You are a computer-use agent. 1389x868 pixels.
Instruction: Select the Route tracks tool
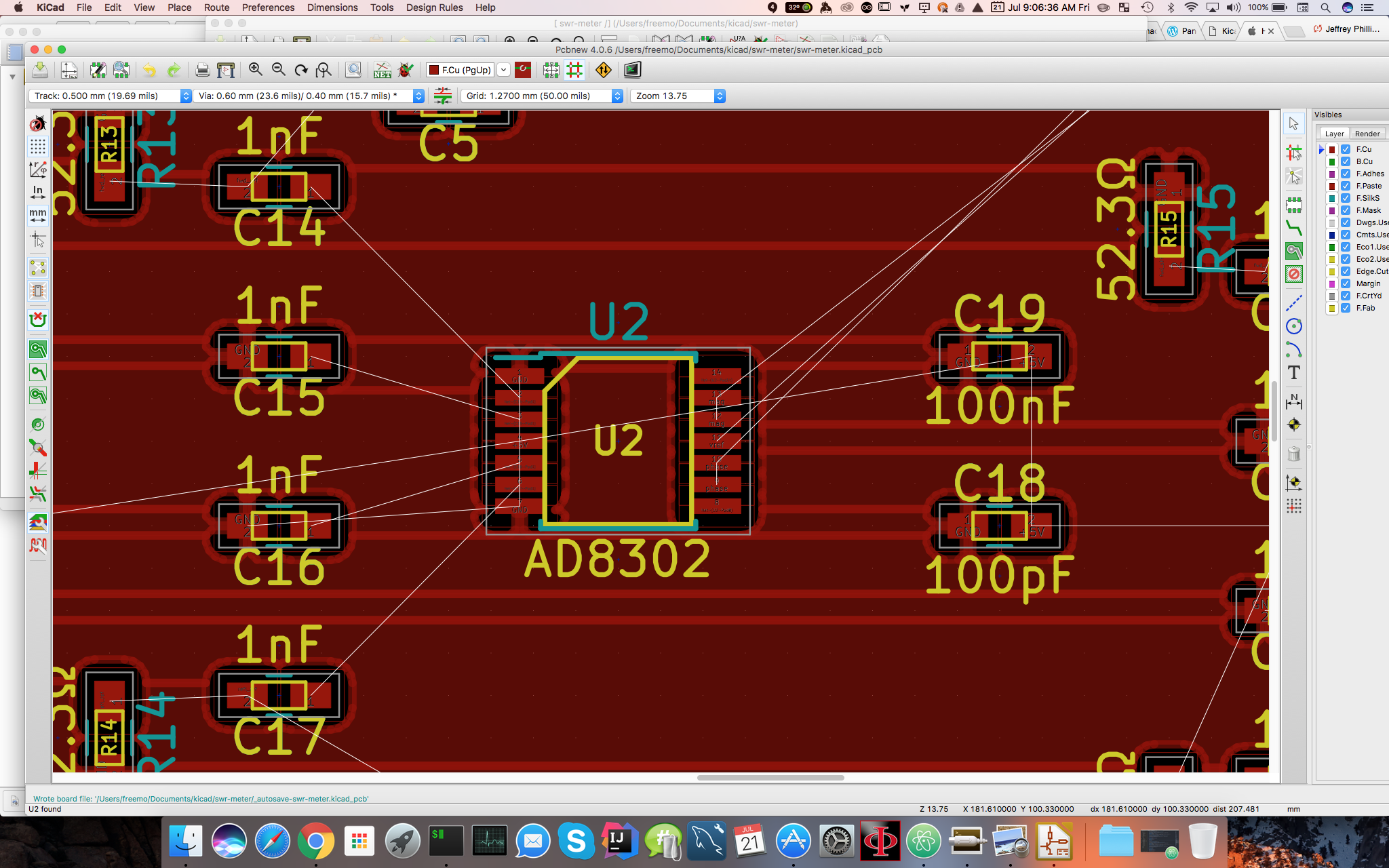(x=1293, y=228)
